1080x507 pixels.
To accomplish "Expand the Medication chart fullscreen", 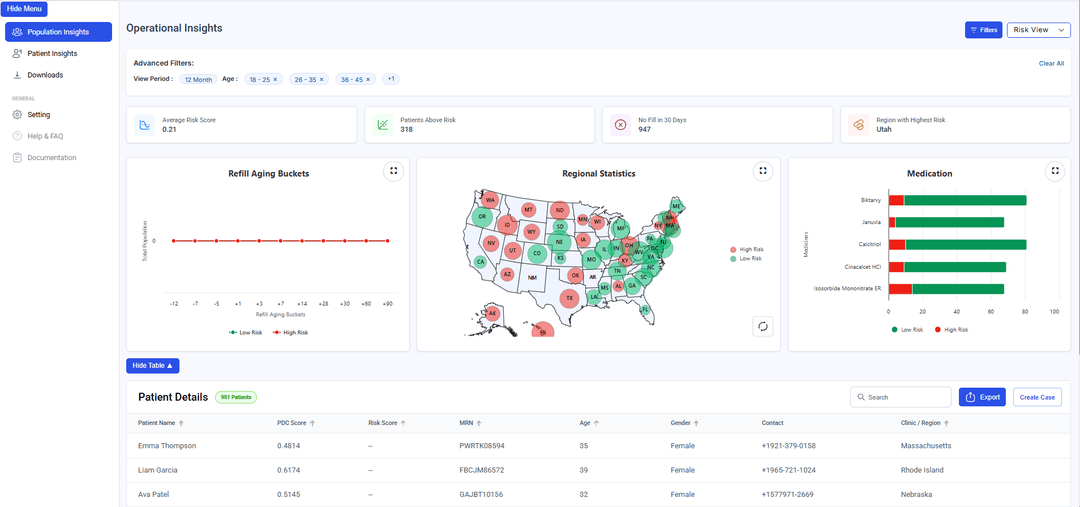I will pos(1054,171).
